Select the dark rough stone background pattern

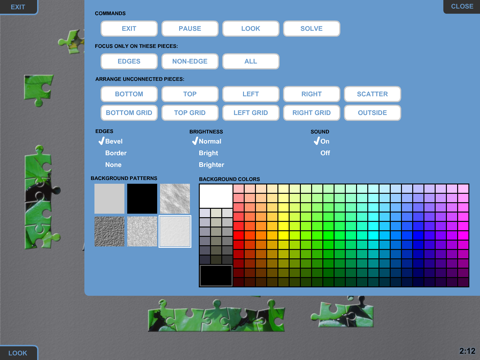[x=109, y=231]
